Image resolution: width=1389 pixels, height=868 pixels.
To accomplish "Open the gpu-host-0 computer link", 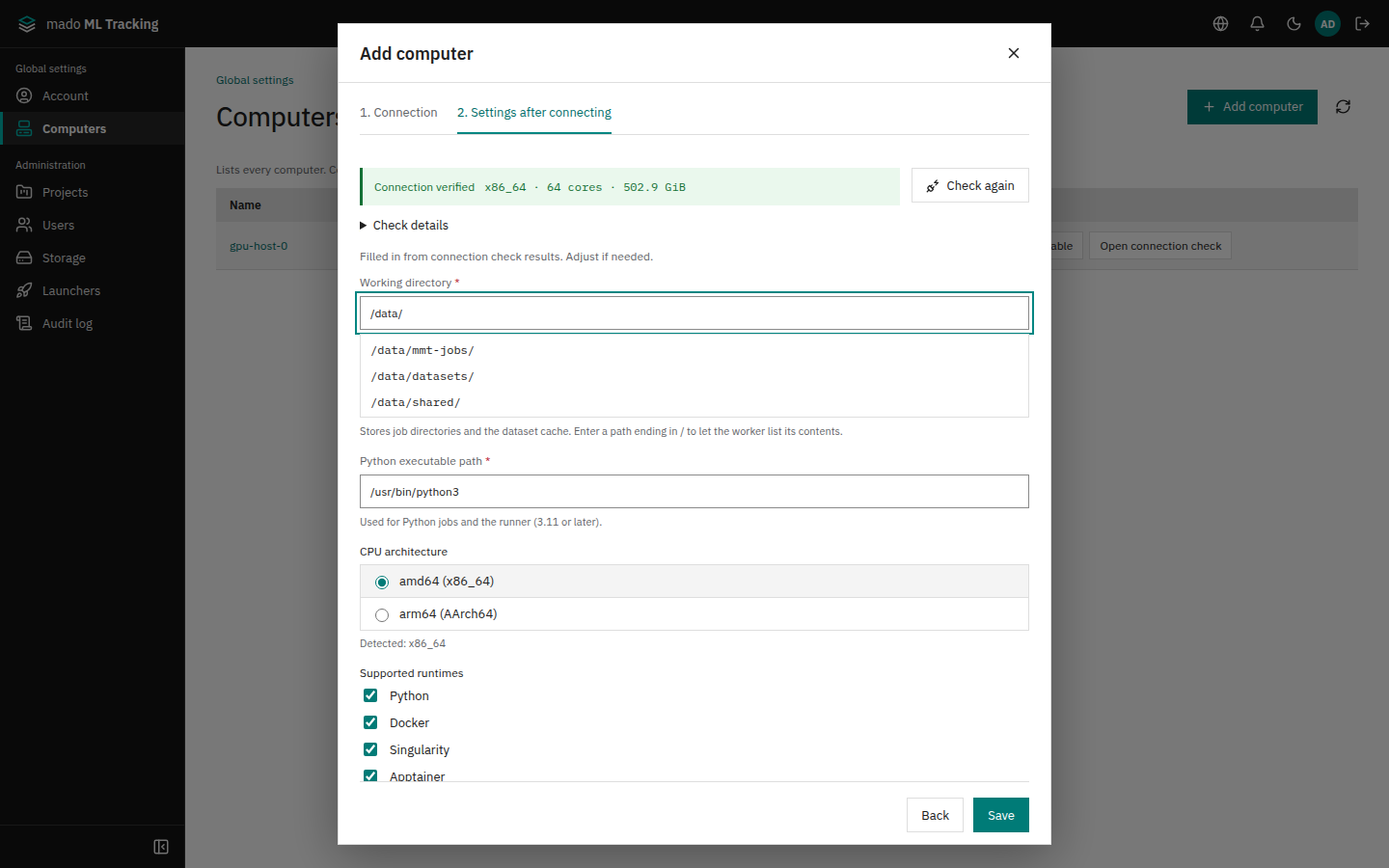I will point(259,246).
